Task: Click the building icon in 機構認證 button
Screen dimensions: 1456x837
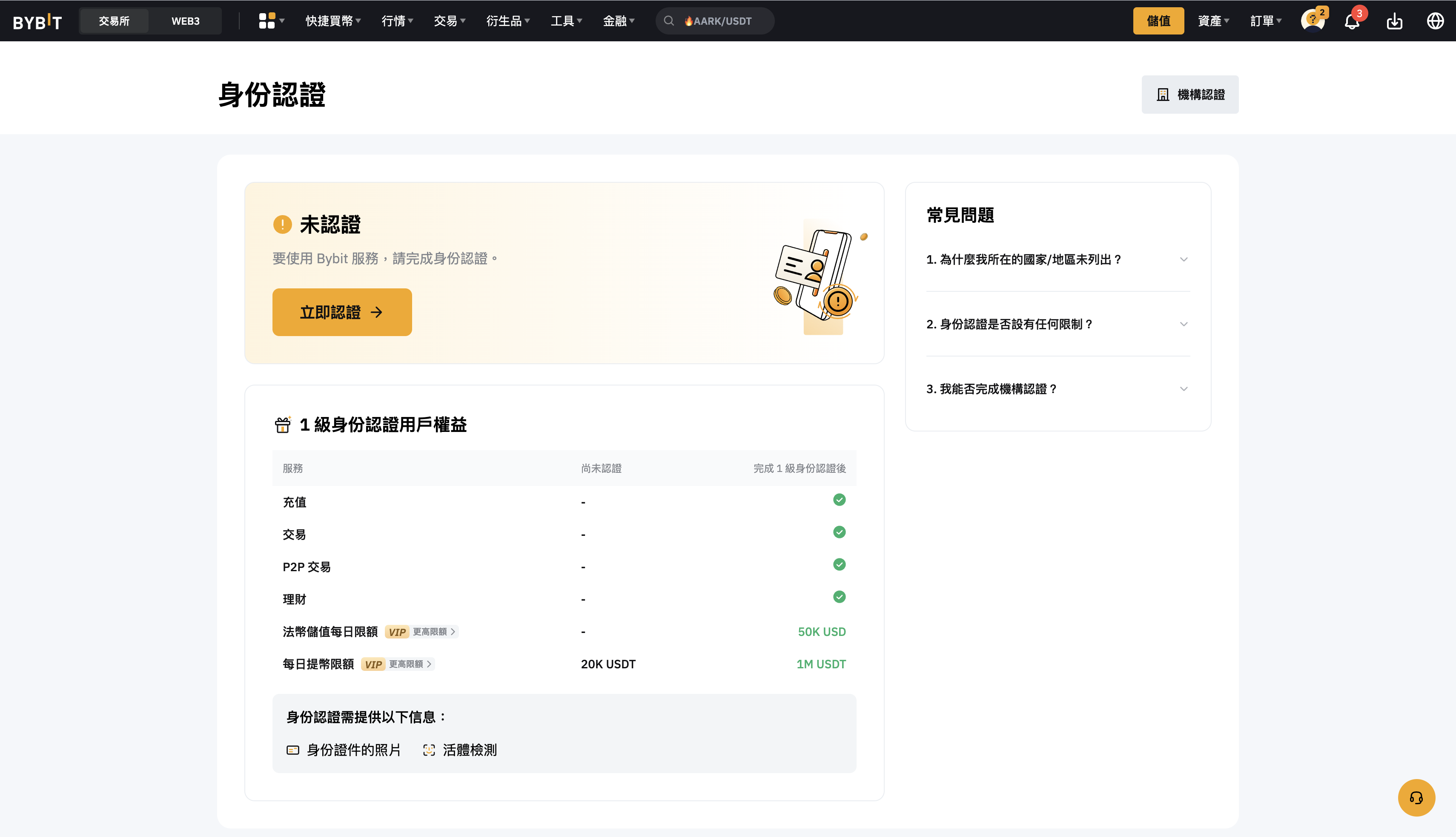Action: (x=1163, y=94)
